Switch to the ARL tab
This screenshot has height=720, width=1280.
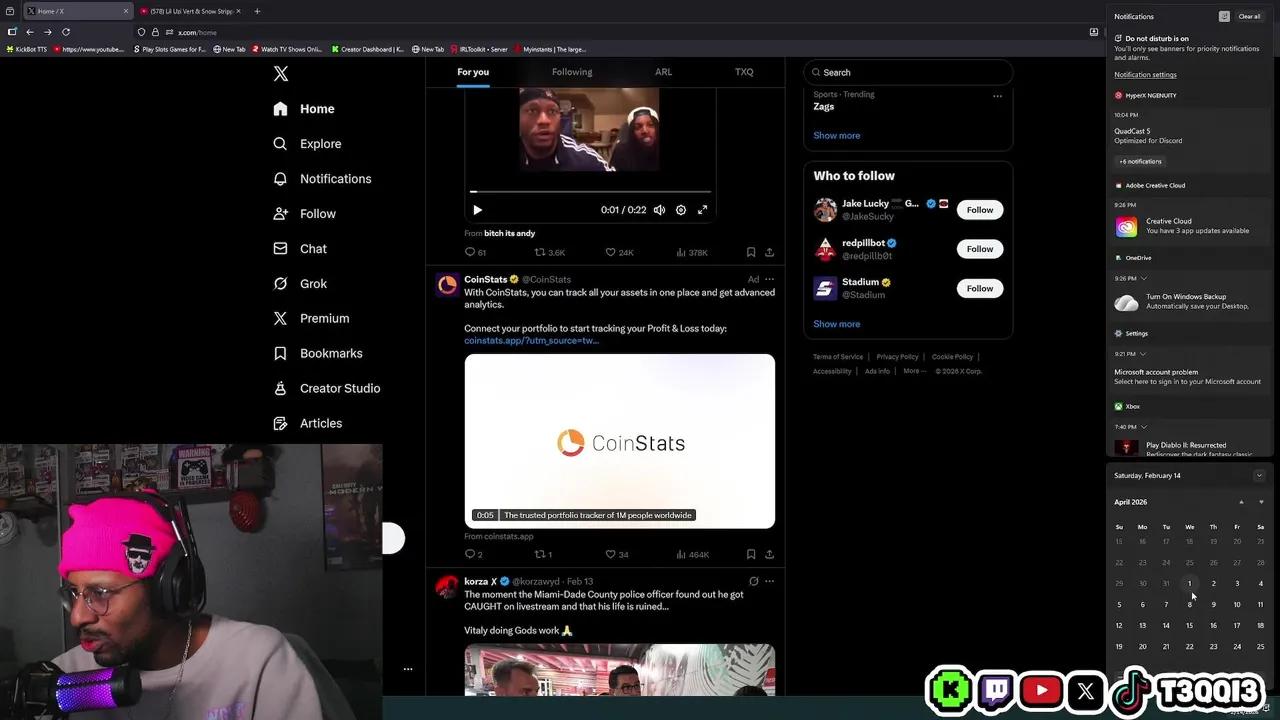click(x=663, y=72)
